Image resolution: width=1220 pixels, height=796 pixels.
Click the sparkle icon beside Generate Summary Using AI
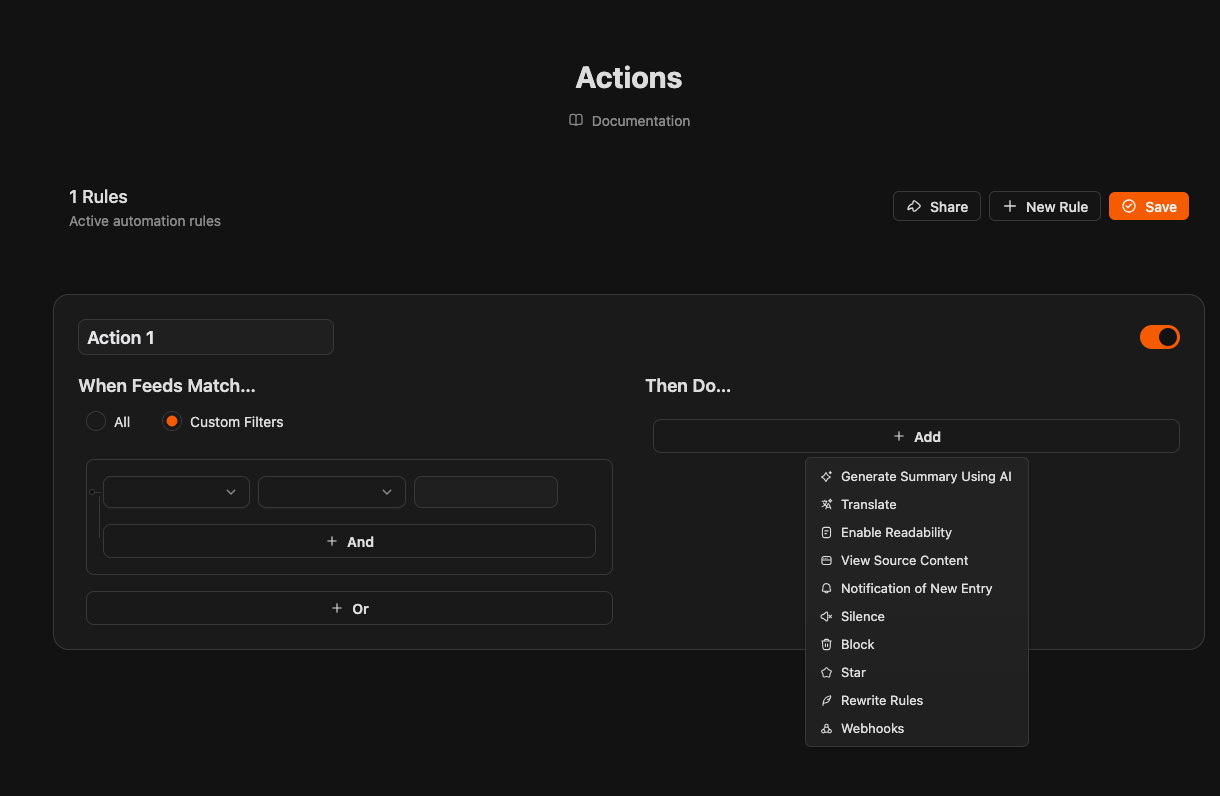point(826,477)
